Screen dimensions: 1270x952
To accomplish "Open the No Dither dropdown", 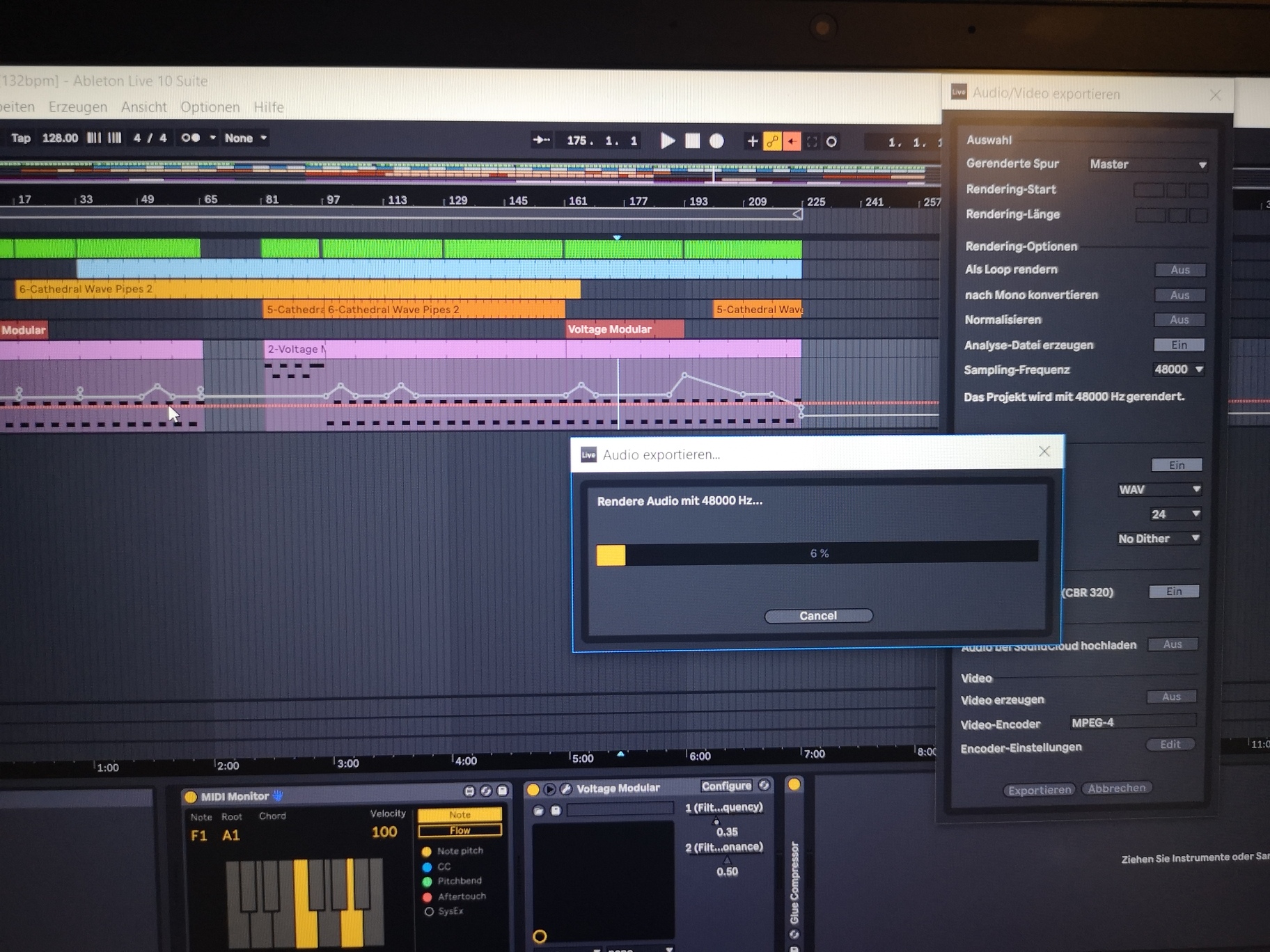I will [x=1158, y=539].
